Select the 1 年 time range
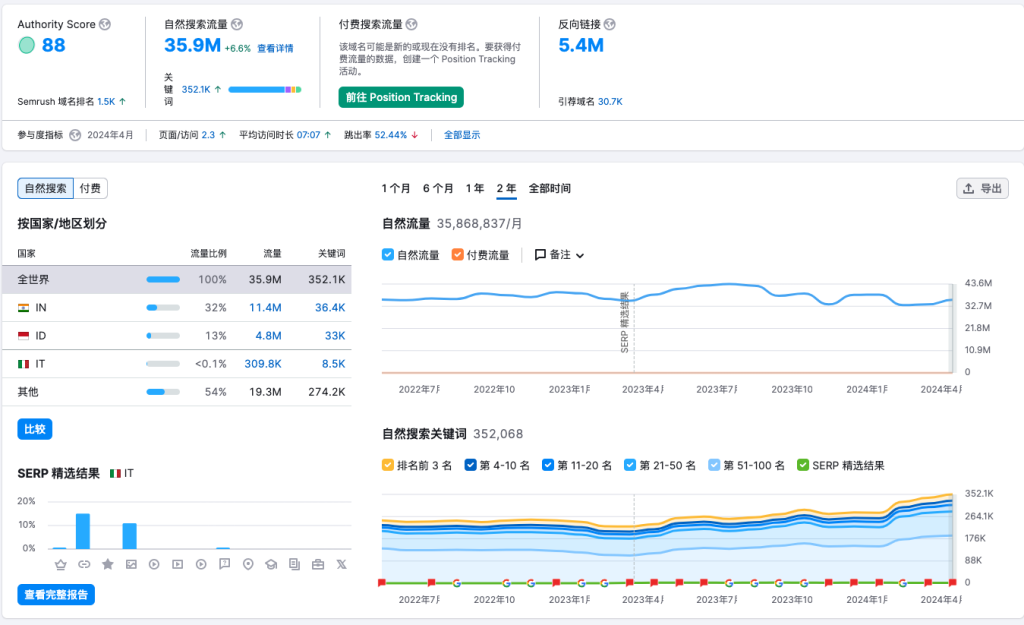This screenshot has width=1024, height=625. pyautogui.click(x=475, y=189)
